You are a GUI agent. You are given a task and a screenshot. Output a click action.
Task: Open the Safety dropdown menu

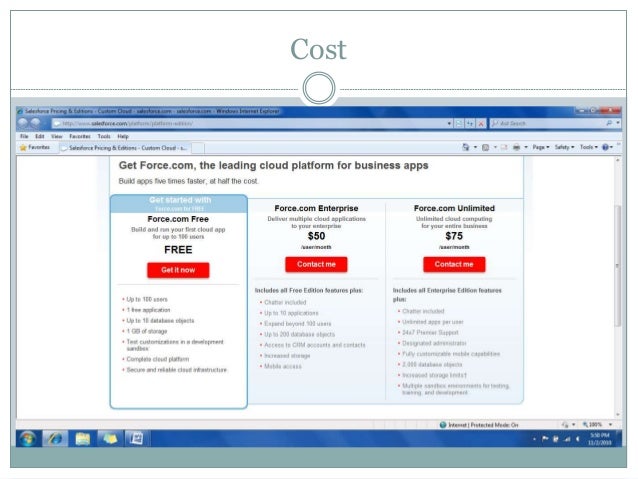pyautogui.click(x=564, y=147)
